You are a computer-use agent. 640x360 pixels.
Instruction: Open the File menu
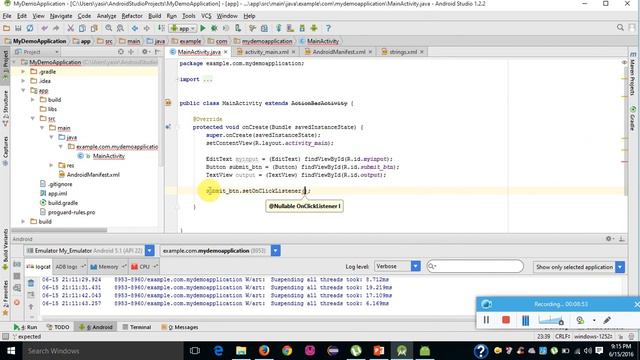[x=7, y=16]
